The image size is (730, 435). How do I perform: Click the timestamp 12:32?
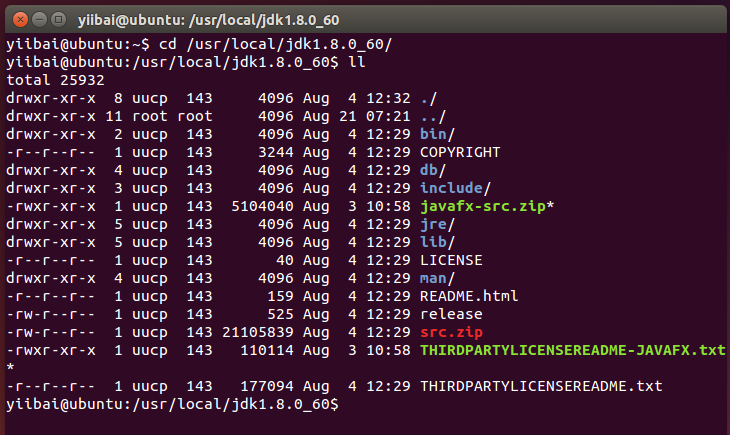click(x=388, y=98)
